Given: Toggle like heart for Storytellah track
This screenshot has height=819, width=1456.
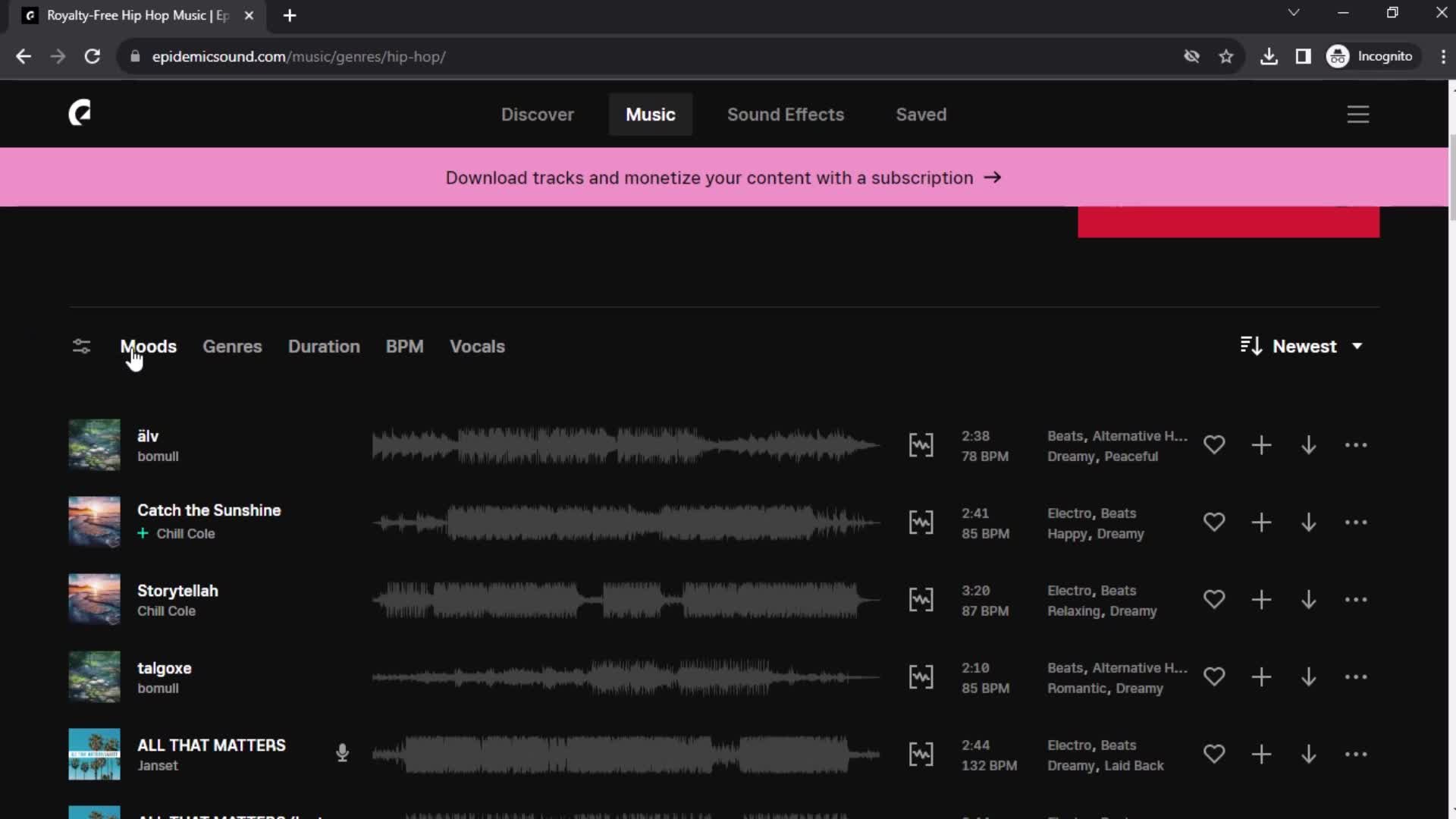Looking at the screenshot, I should tap(1213, 599).
